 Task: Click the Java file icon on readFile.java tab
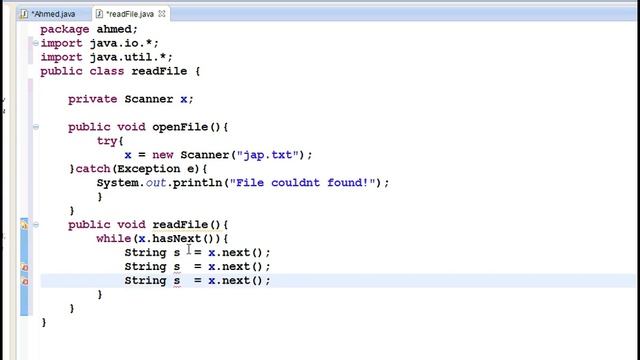[x=99, y=14]
